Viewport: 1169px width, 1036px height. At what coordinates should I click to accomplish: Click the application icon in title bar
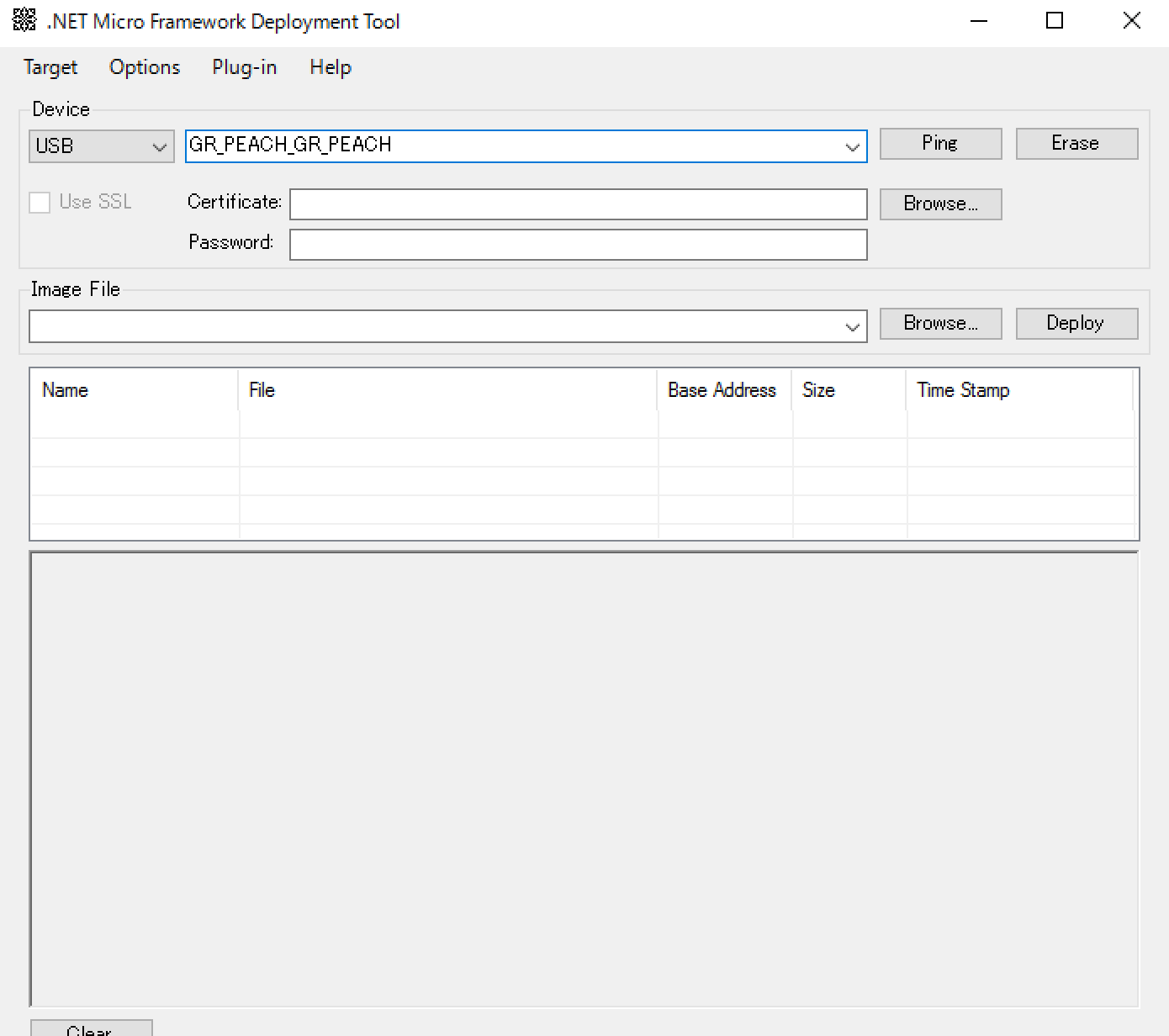tap(24, 20)
